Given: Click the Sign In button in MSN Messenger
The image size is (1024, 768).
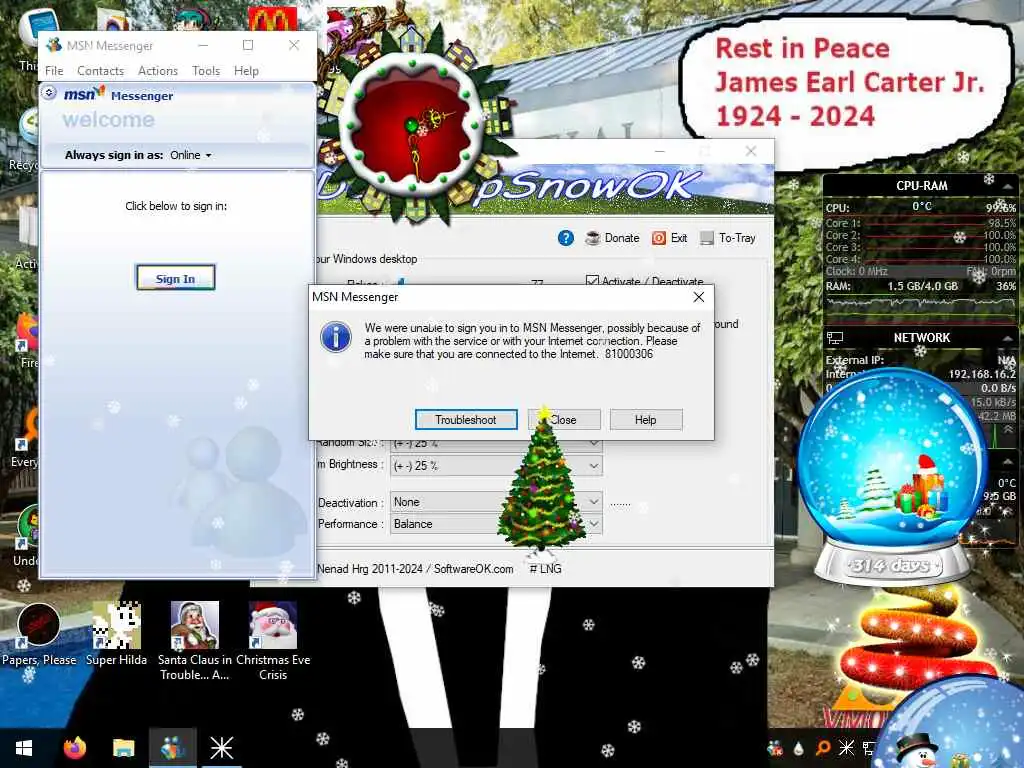Looking at the screenshot, I should [175, 278].
